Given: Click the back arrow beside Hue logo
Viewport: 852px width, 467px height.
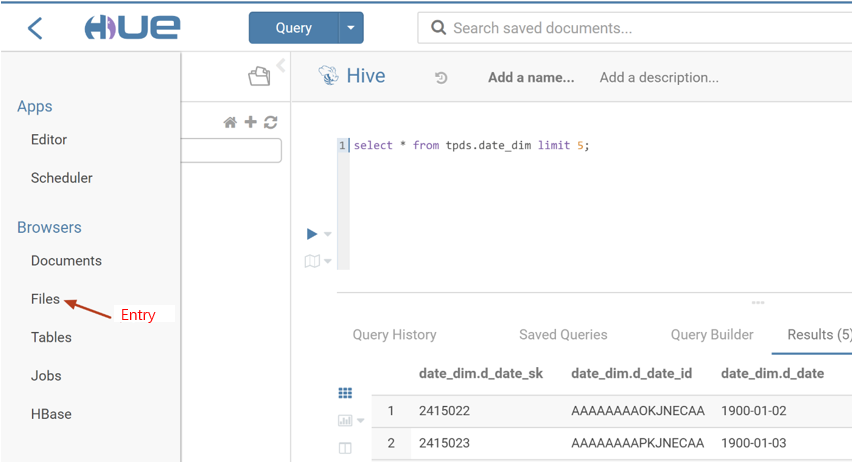Looking at the screenshot, I should pyautogui.click(x=35, y=28).
